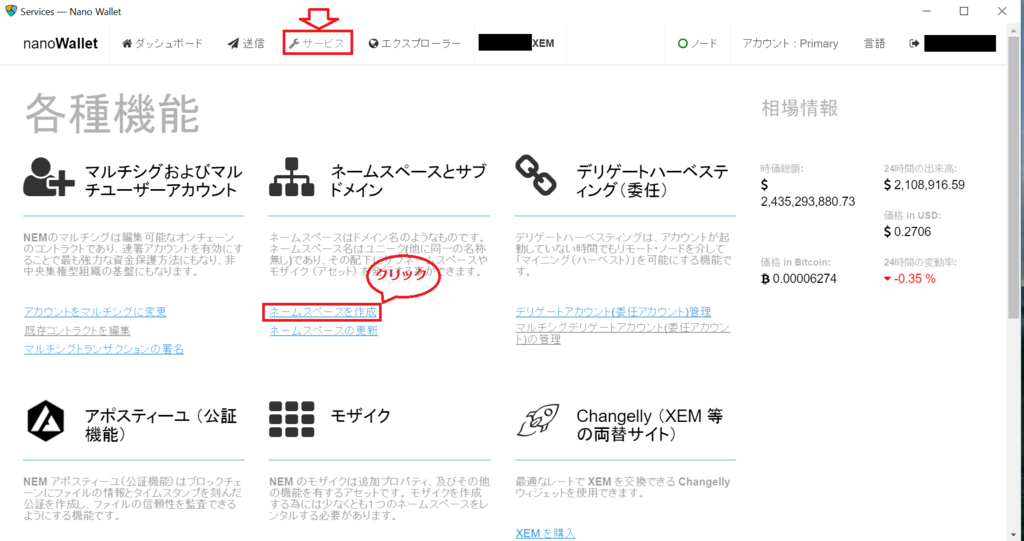Go to the 送信 page
The image size is (1024, 541).
click(246, 44)
